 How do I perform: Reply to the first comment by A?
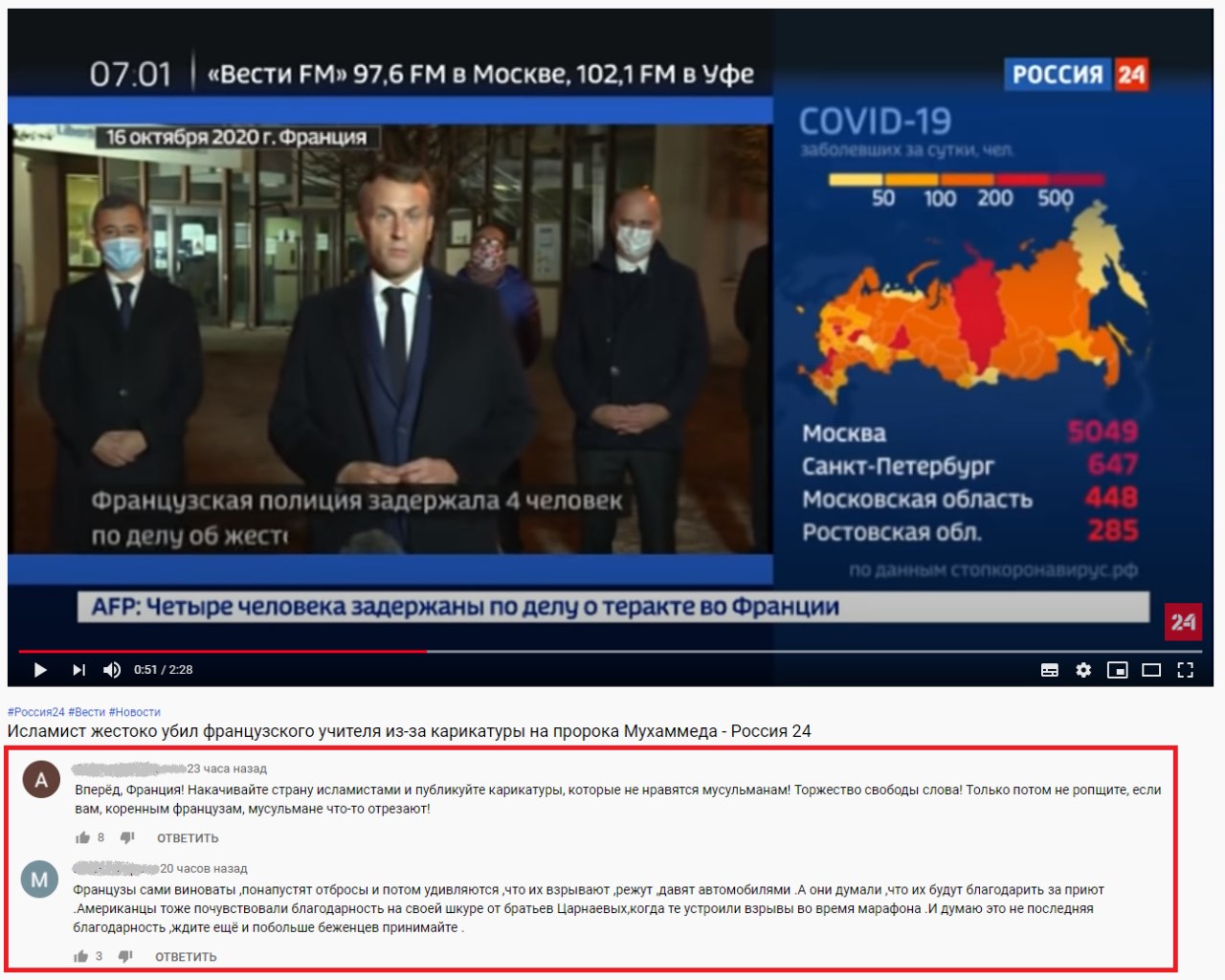(188, 838)
